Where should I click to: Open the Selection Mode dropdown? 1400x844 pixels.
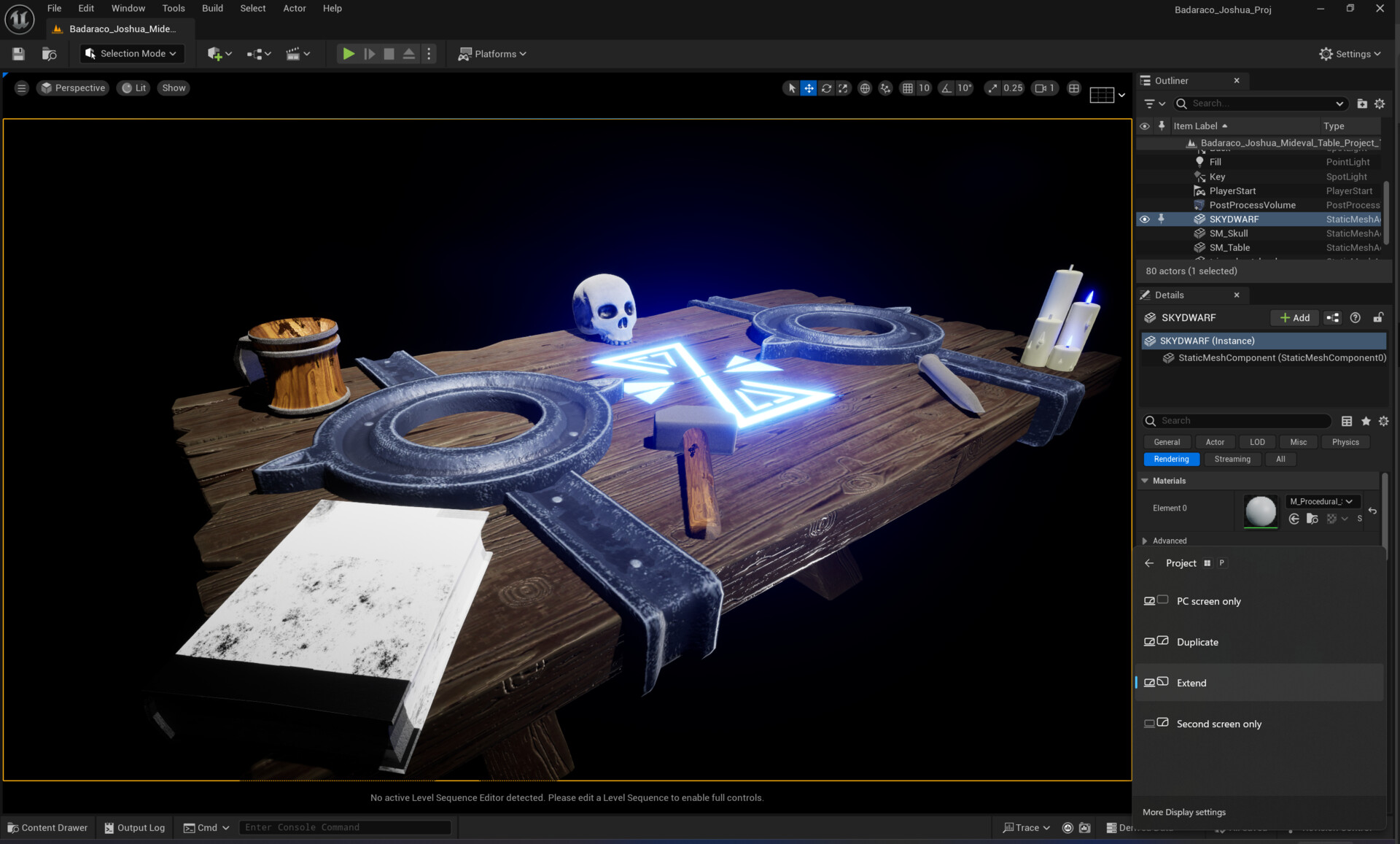point(132,53)
